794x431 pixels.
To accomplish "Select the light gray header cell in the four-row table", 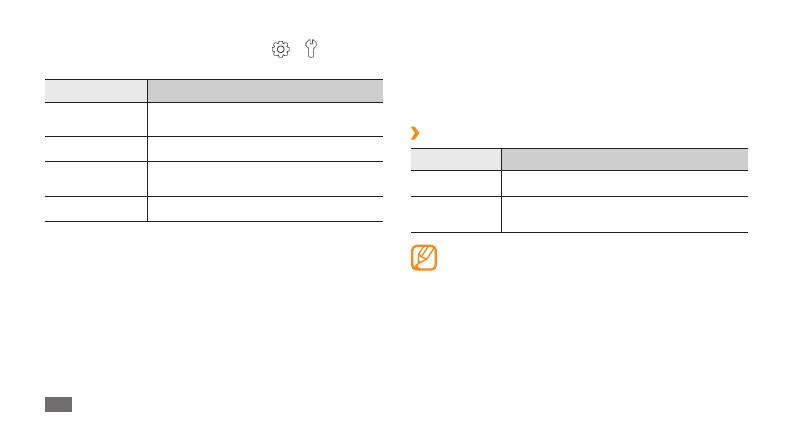I will click(96, 90).
